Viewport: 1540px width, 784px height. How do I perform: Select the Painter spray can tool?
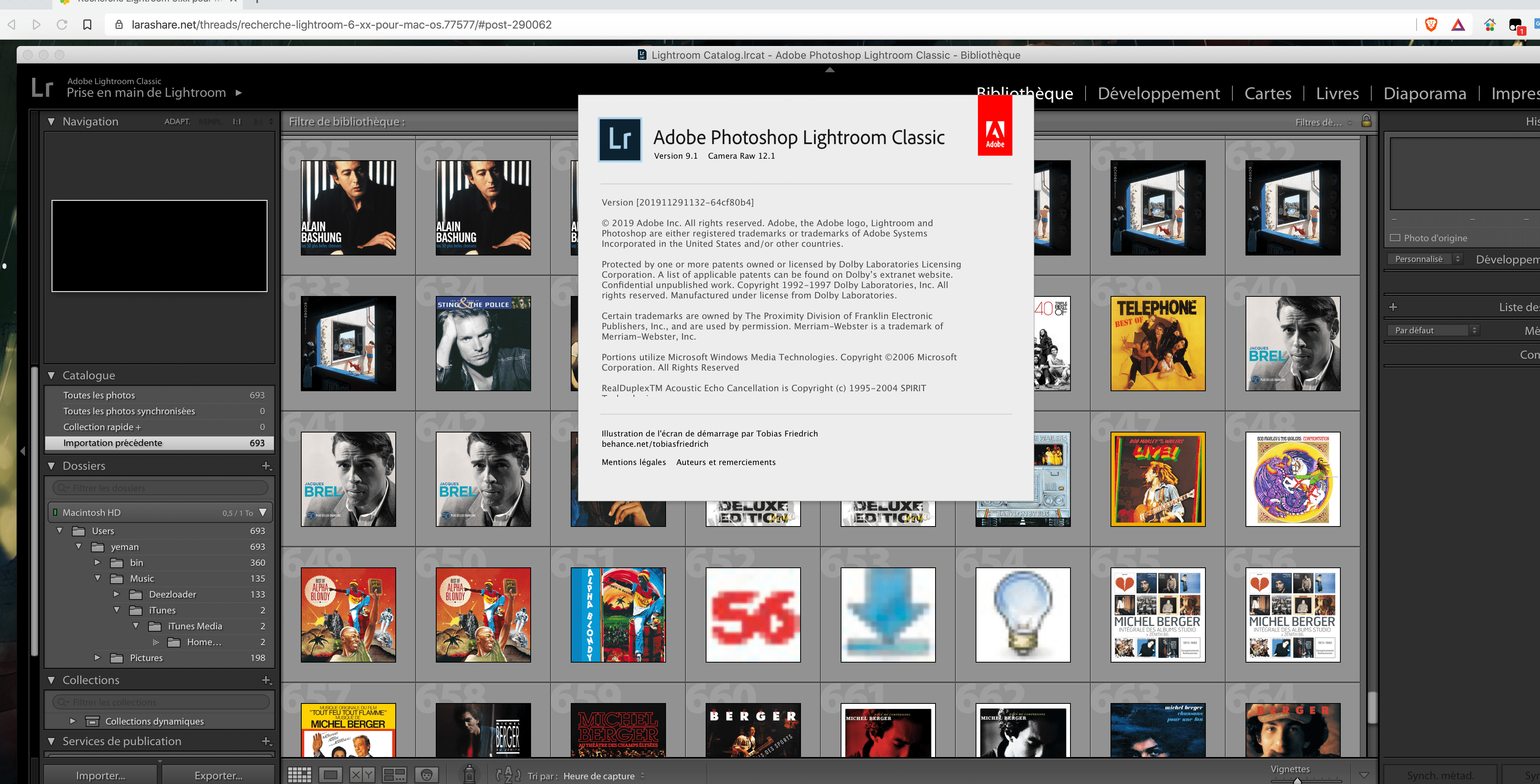point(469,774)
